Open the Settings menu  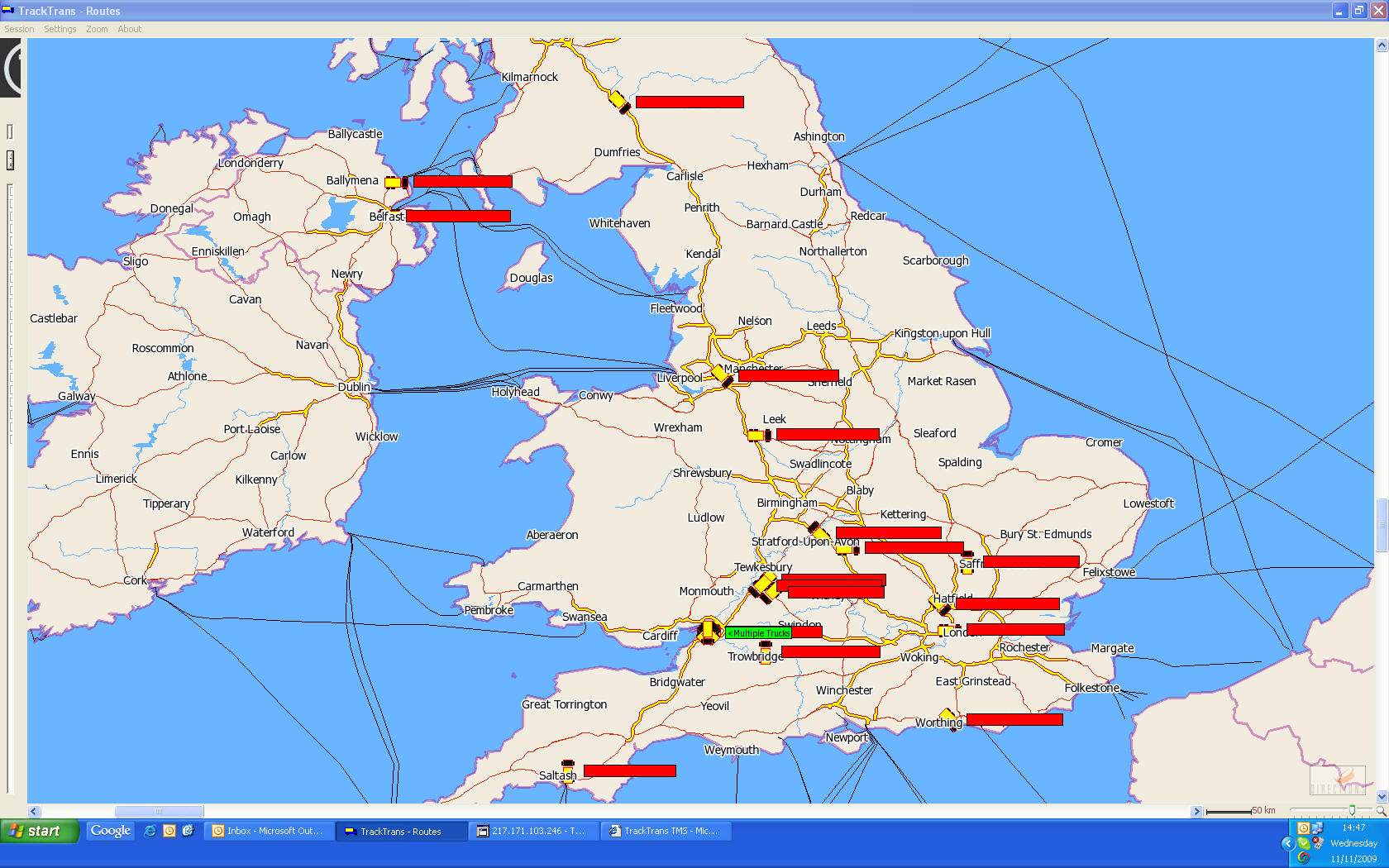(x=60, y=29)
